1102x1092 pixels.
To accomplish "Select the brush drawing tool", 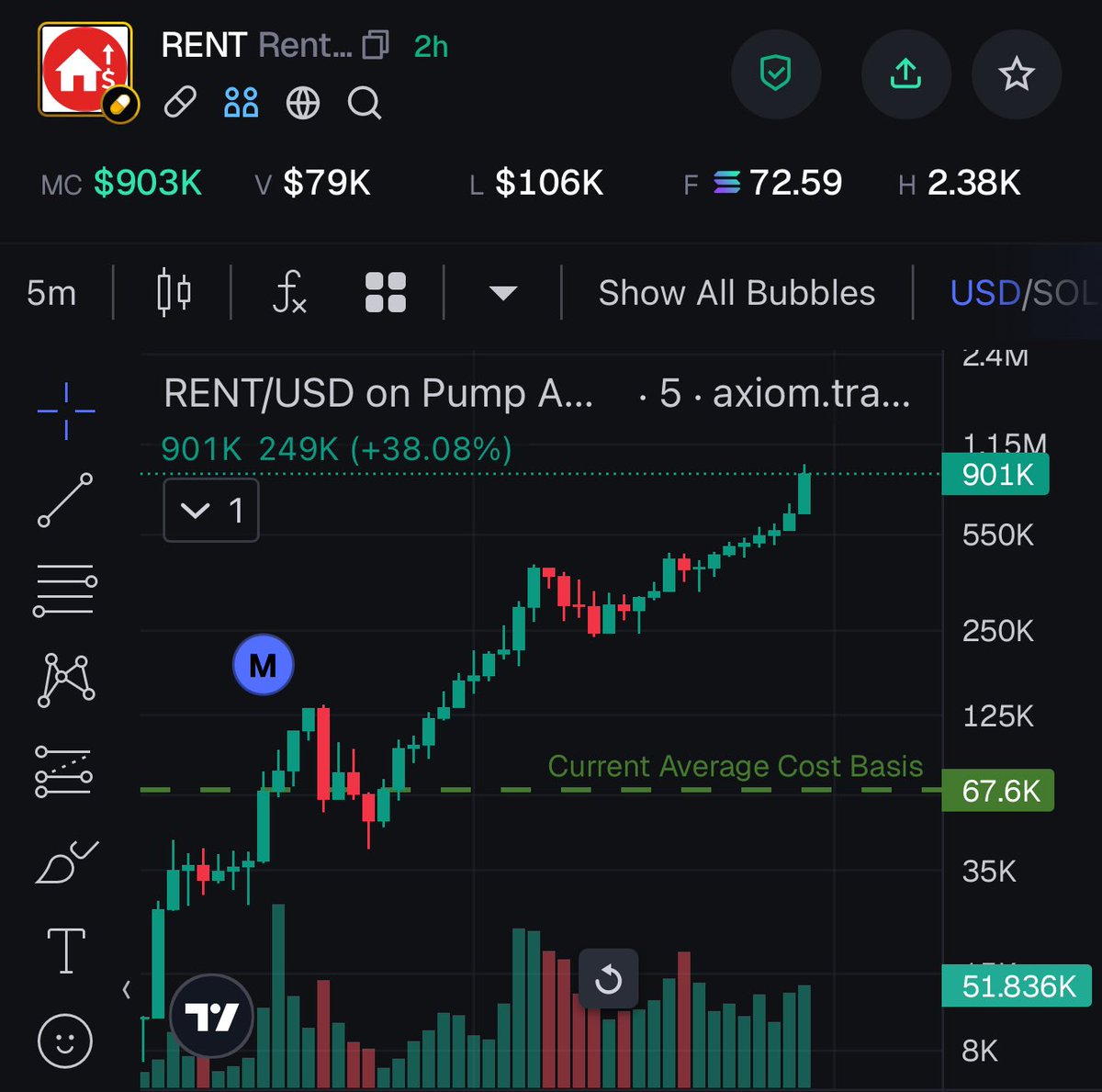I will pyautogui.click(x=66, y=861).
